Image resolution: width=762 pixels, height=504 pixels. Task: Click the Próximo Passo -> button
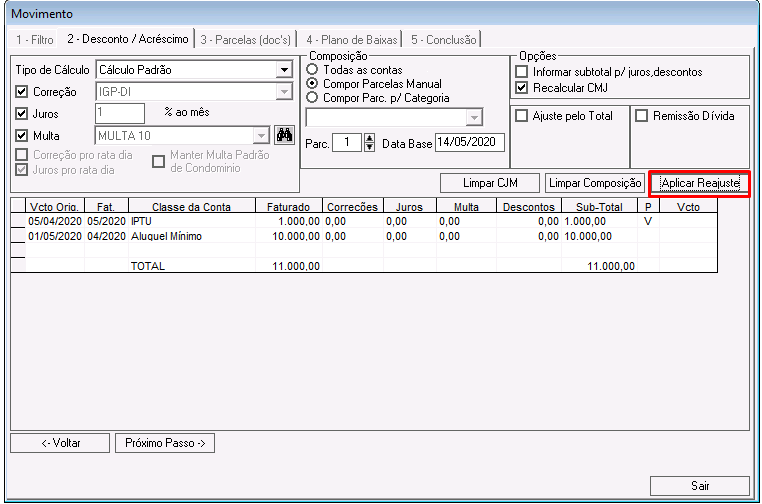tap(165, 443)
